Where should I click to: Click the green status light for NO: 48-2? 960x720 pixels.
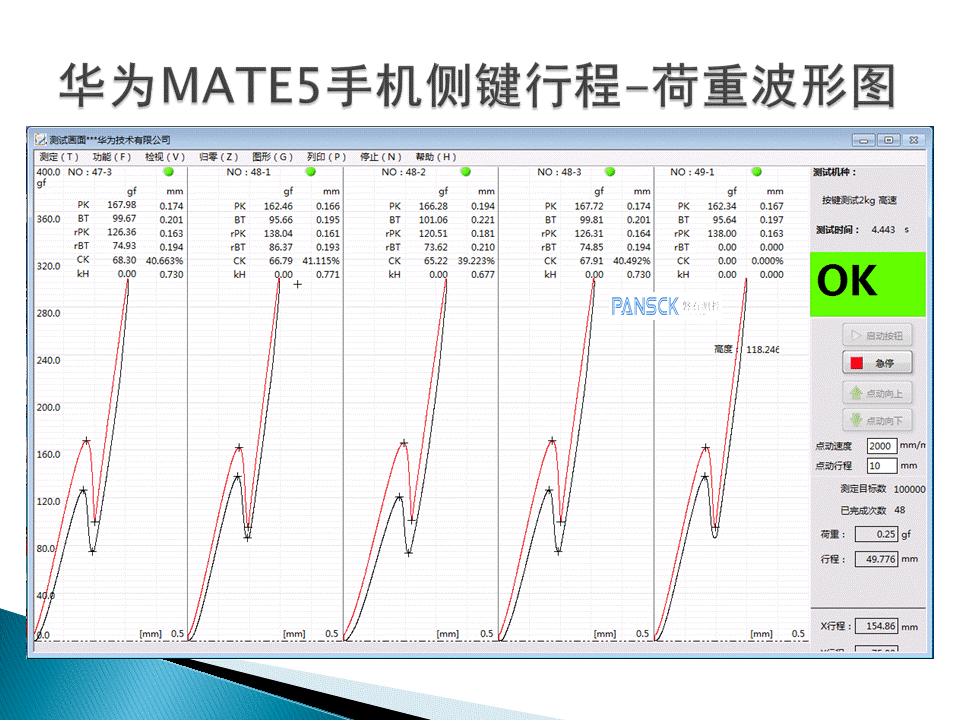coord(465,172)
